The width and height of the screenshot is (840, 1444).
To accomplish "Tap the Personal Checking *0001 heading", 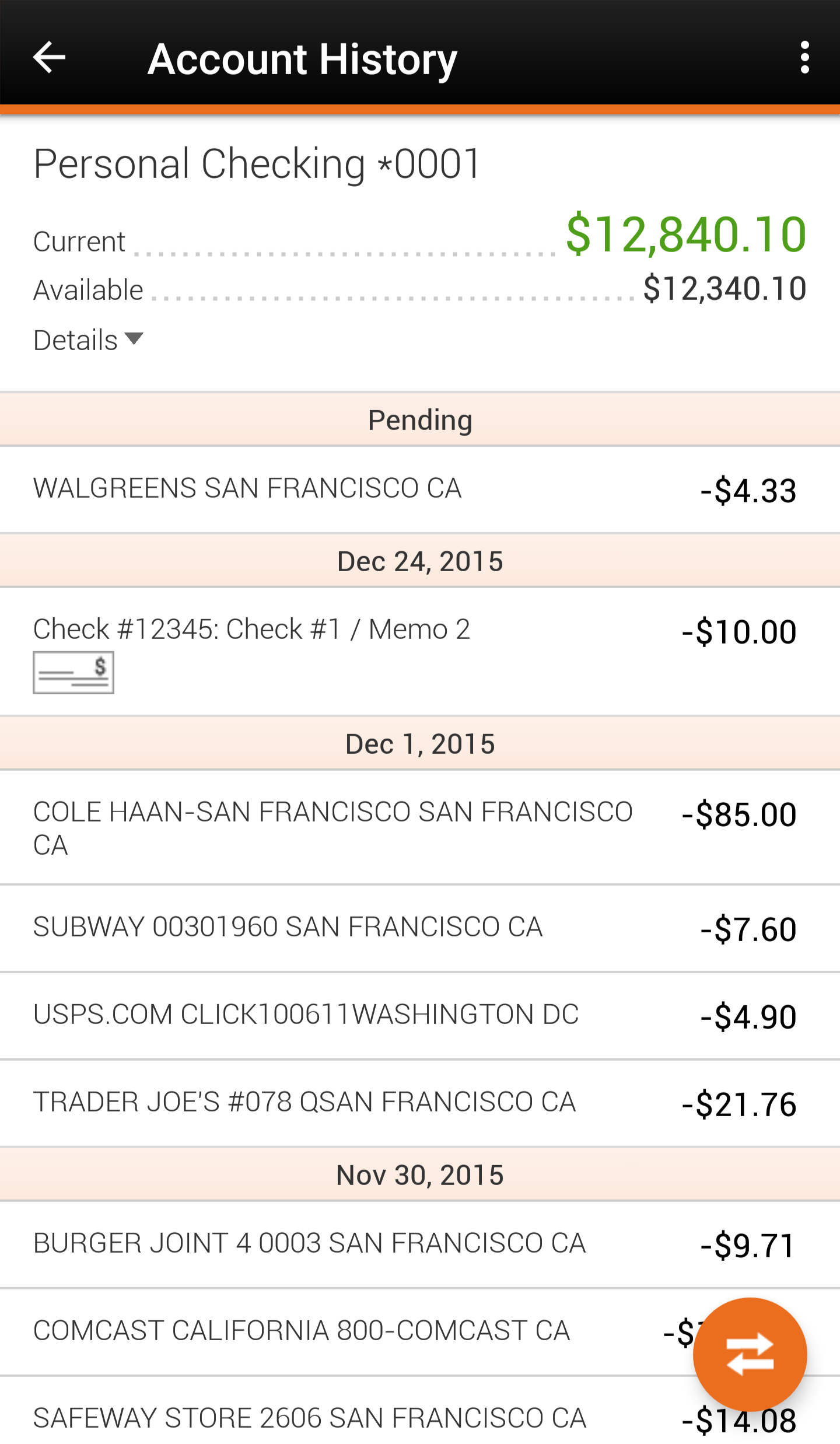I will 257,163.
